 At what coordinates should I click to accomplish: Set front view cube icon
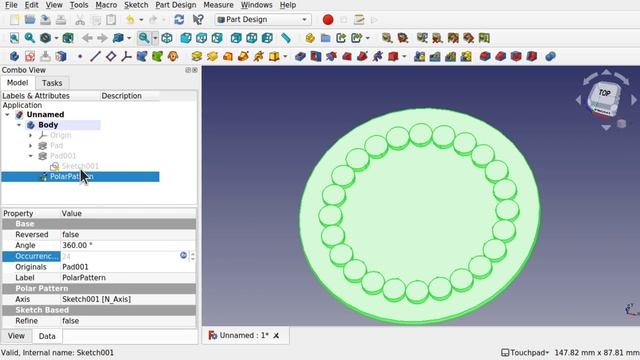tap(186, 38)
